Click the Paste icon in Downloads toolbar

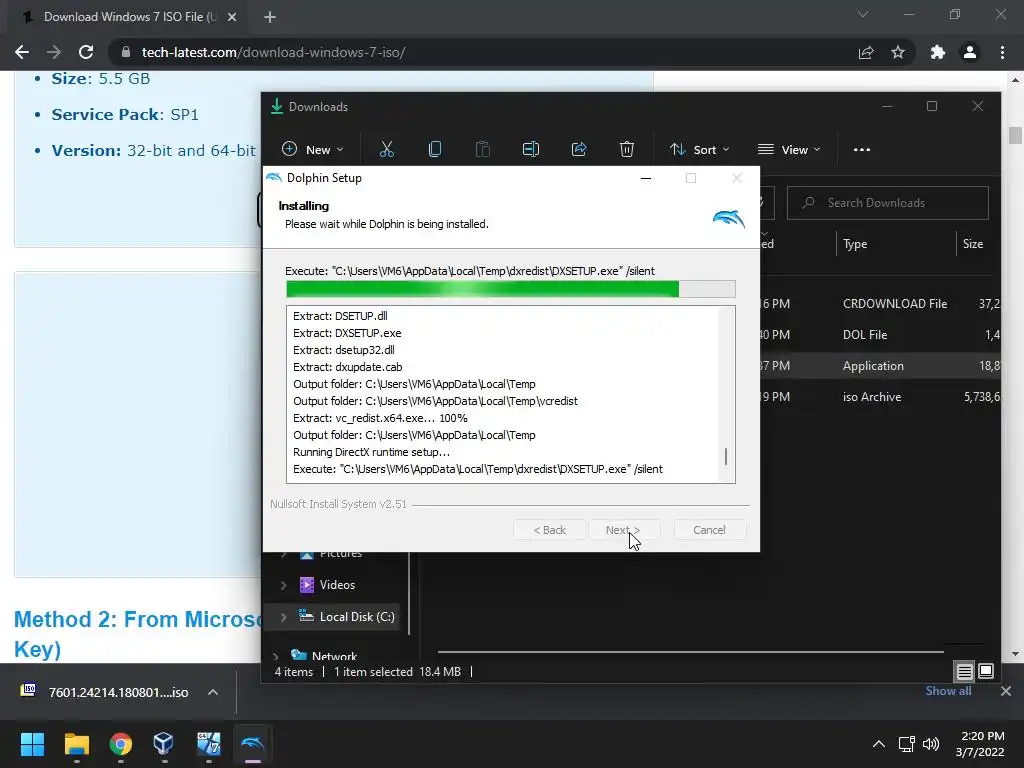point(483,150)
